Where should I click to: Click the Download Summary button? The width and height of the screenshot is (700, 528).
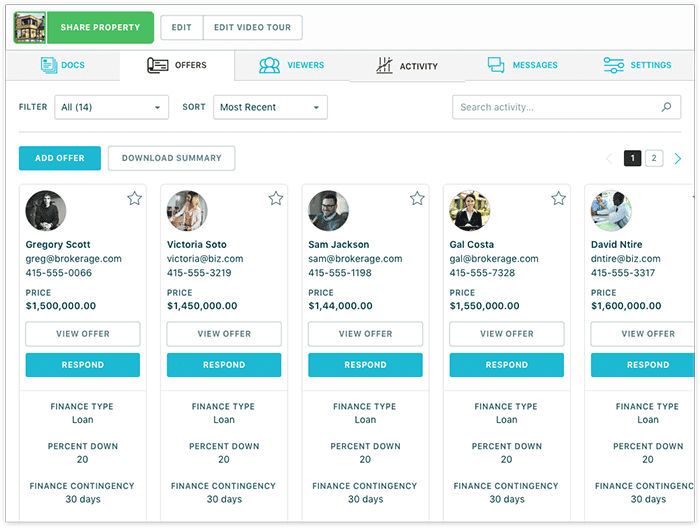[x=171, y=159]
